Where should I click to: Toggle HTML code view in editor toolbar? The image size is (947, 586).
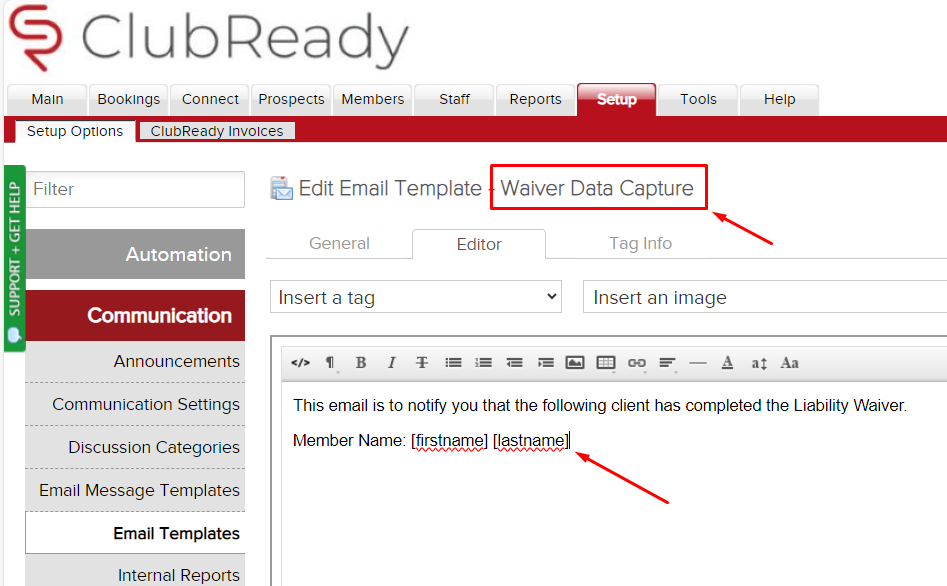coord(300,362)
